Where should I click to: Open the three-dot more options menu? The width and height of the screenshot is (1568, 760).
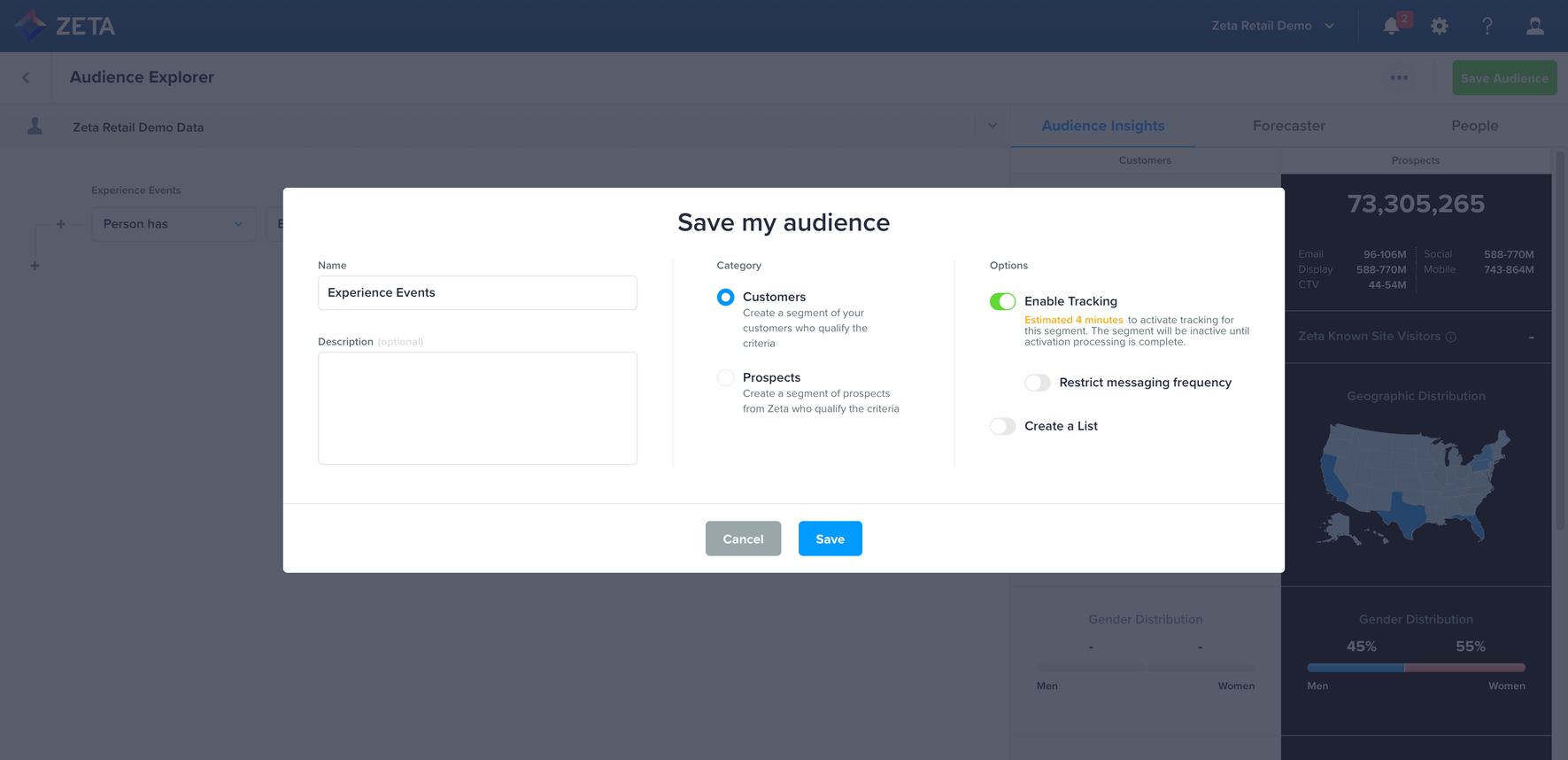(x=1399, y=78)
